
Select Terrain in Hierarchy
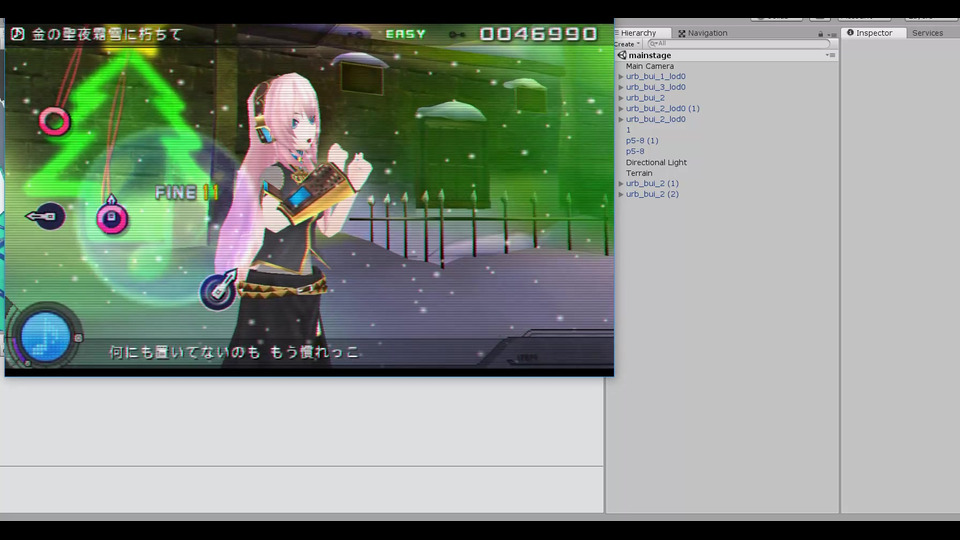coord(639,173)
